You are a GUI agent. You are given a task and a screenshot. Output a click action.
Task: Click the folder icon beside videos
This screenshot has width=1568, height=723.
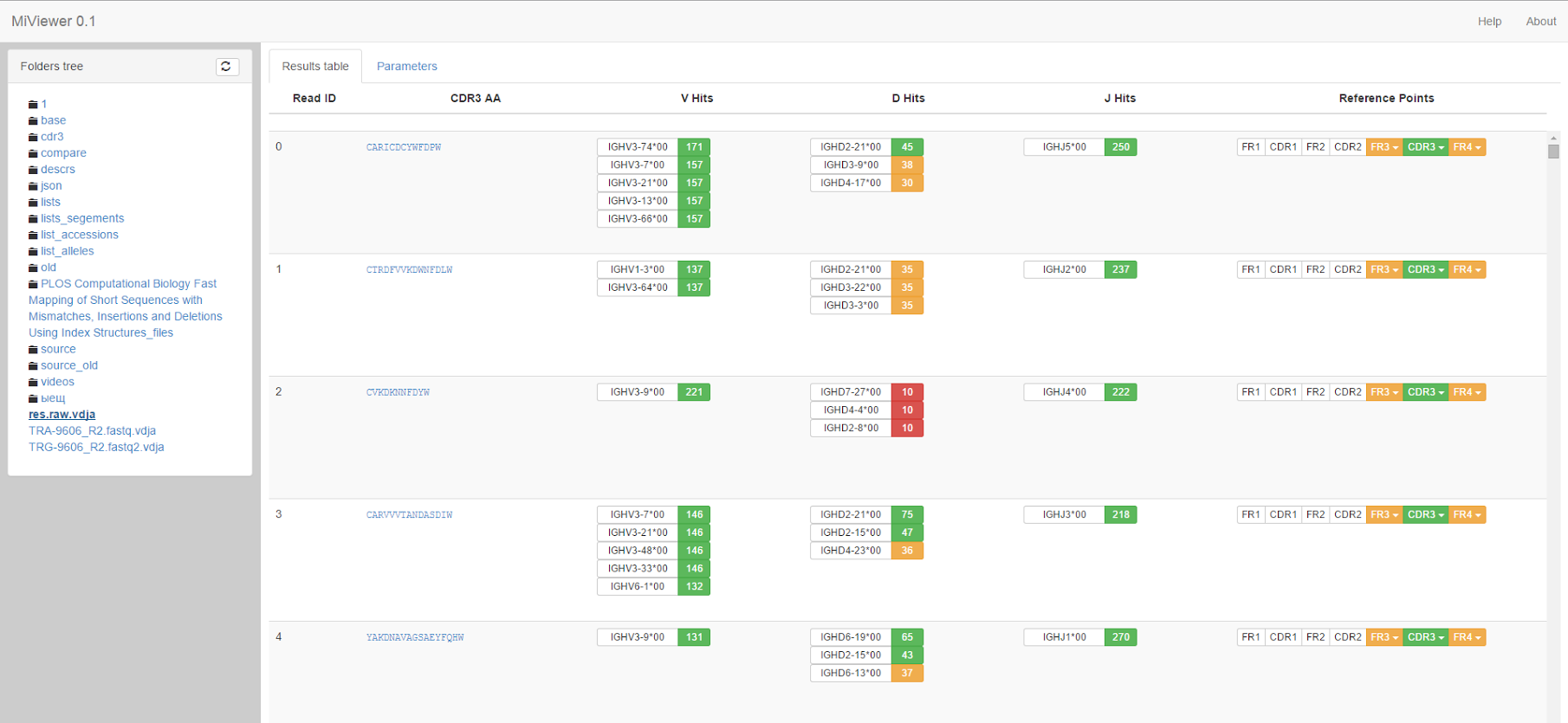click(33, 383)
